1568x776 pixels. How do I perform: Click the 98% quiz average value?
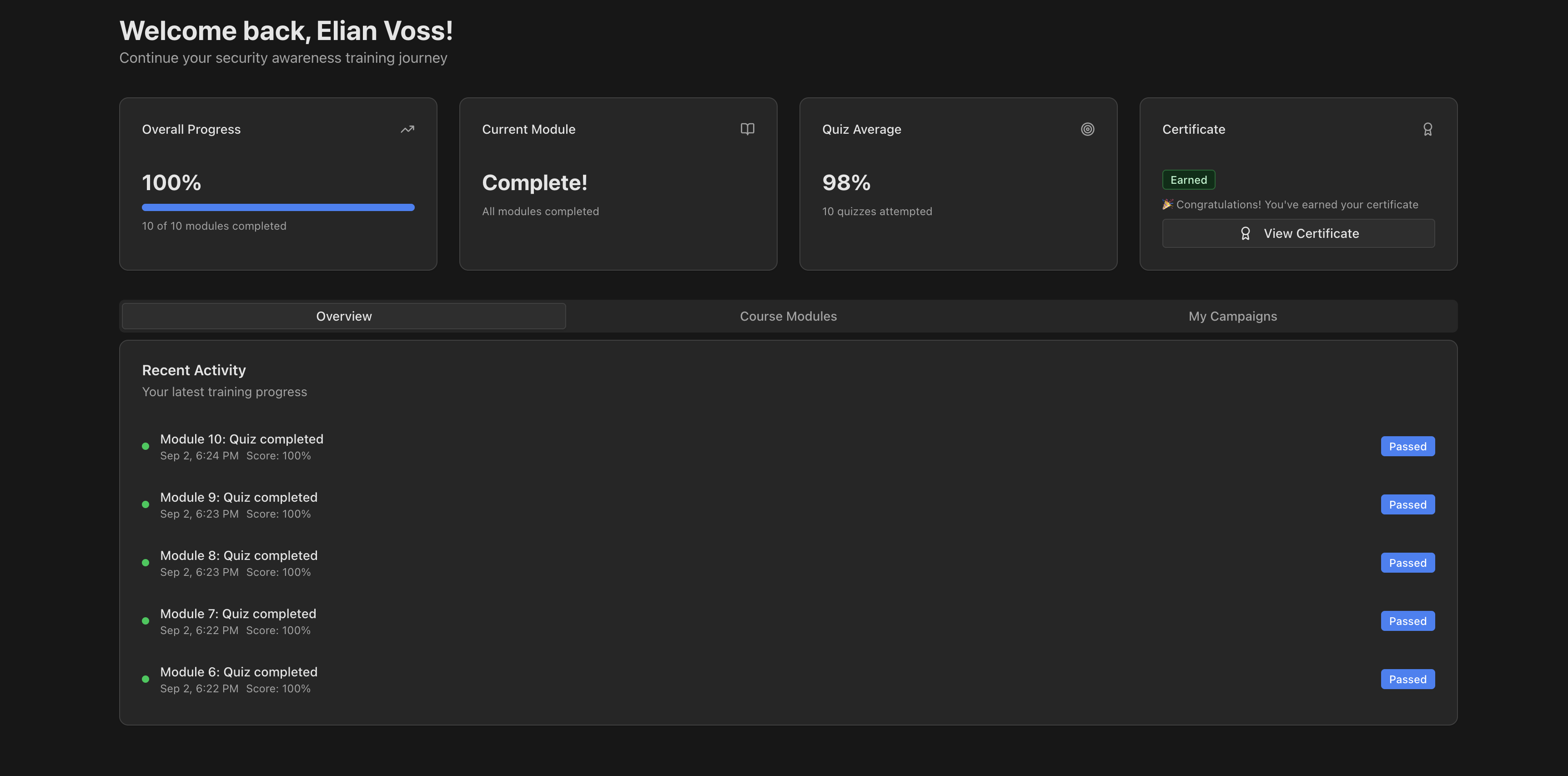pyautogui.click(x=846, y=182)
